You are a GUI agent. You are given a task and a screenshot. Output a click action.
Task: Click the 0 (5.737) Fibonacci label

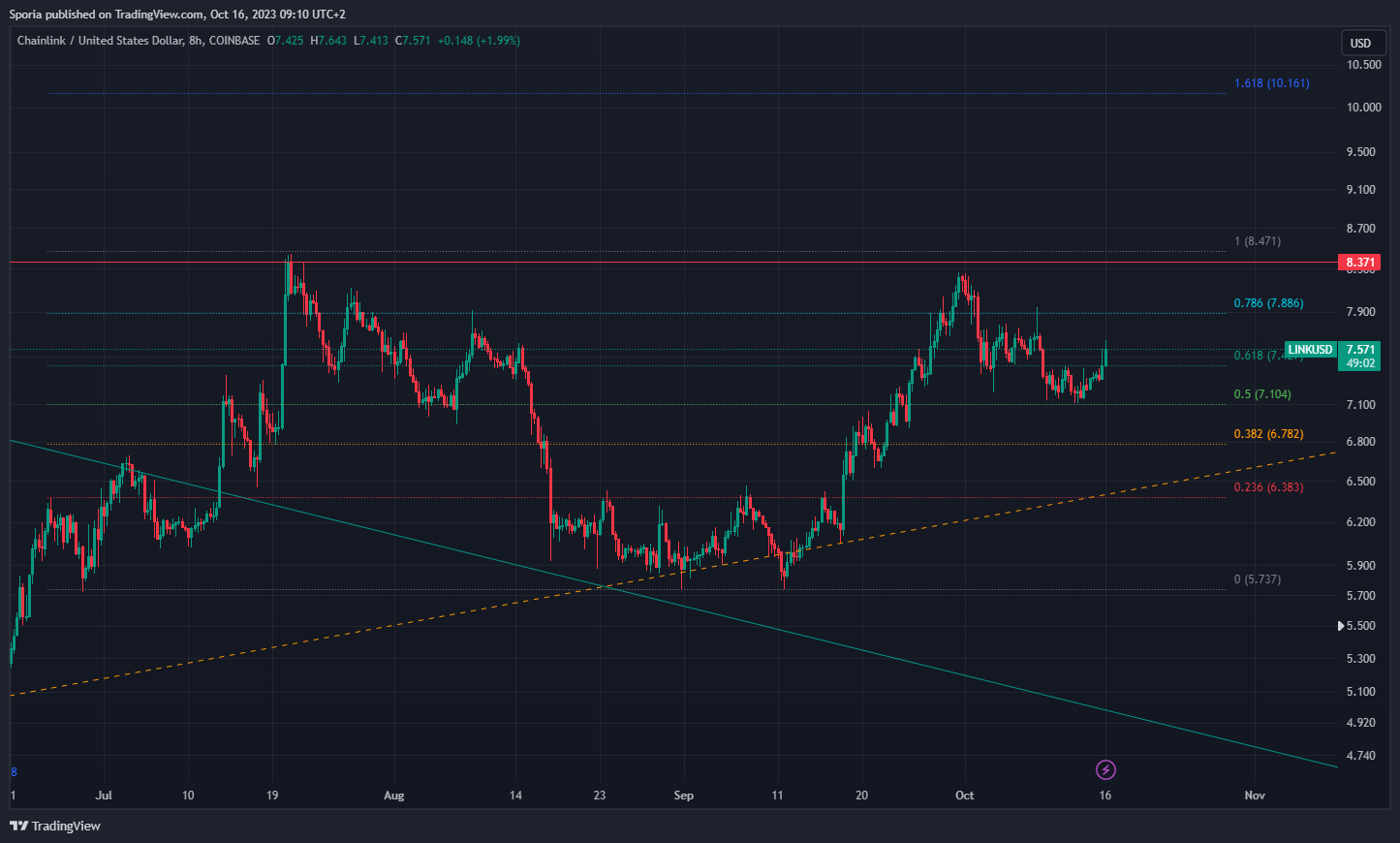(x=1258, y=579)
